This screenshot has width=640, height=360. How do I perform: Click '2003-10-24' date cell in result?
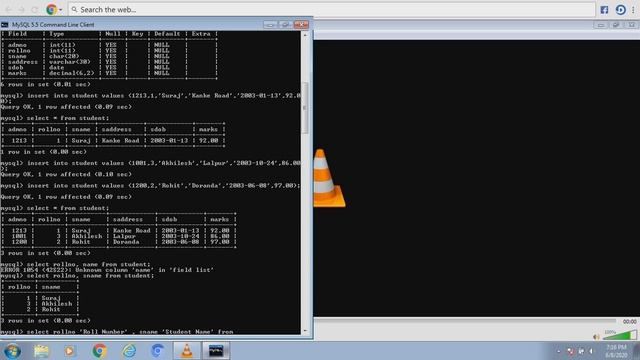click(x=180, y=236)
